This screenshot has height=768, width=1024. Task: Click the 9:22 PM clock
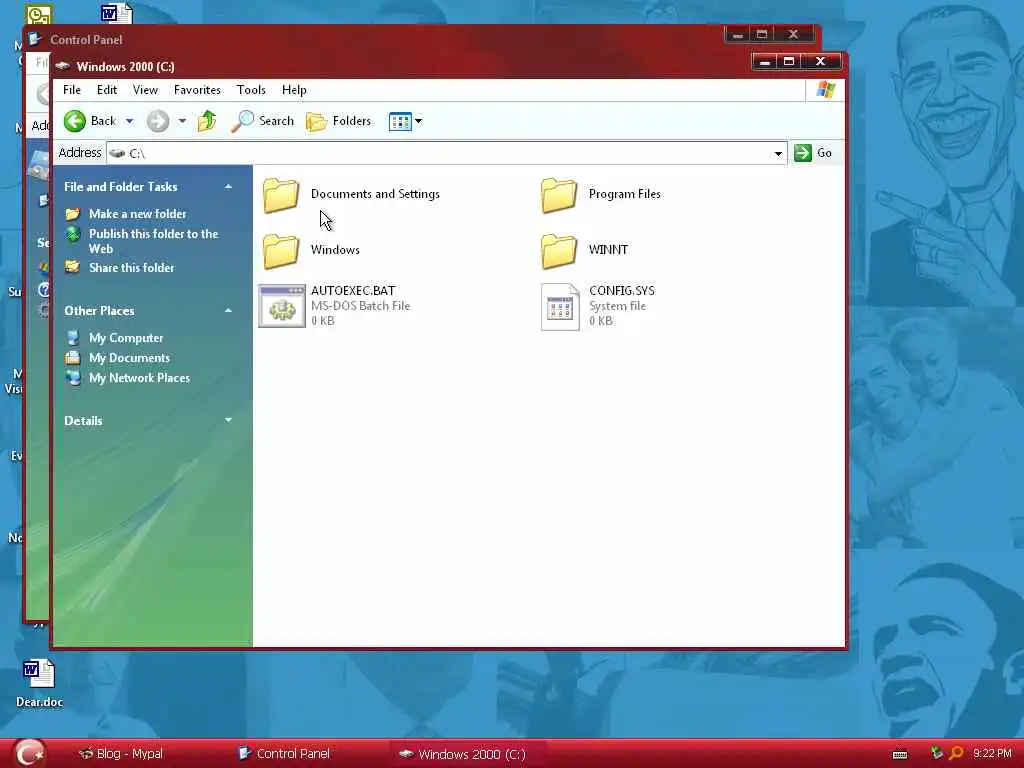pos(992,754)
